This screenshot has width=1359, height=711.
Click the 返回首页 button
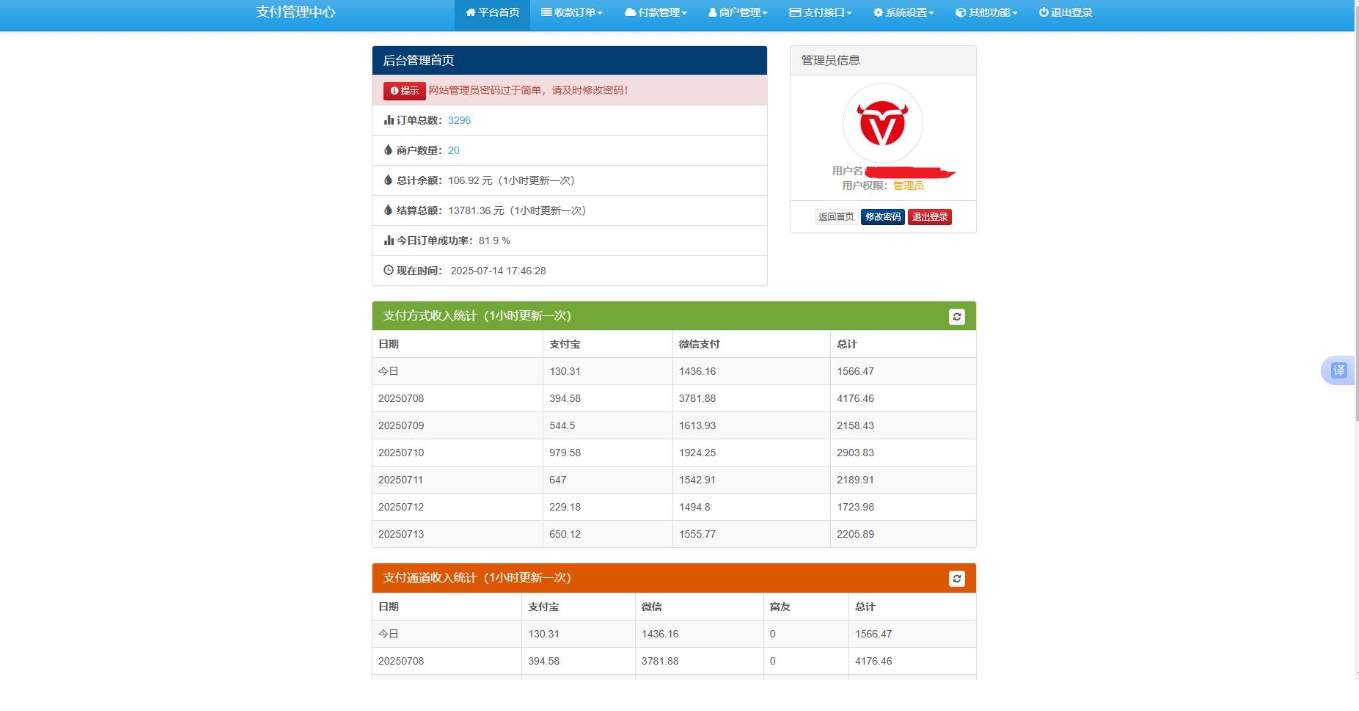click(x=836, y=217)
